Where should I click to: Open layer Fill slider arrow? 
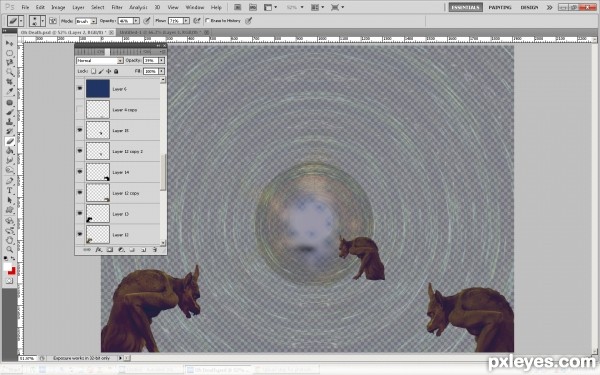(x=161, y=71)
